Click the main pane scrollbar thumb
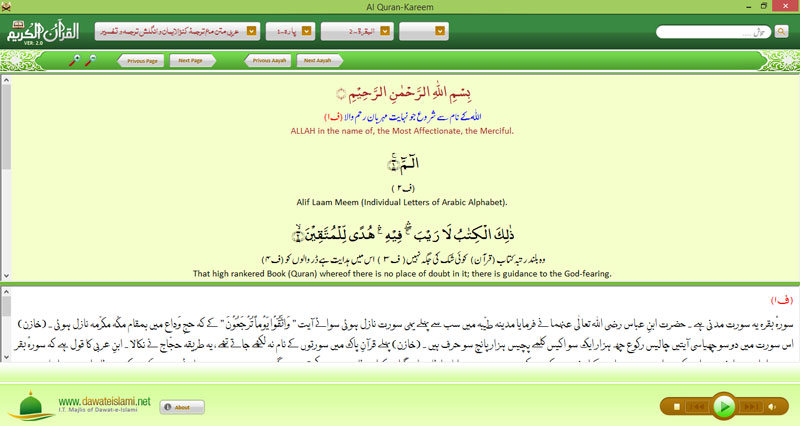This screenshot has width=800, height=426. click(x=6, y=127)
